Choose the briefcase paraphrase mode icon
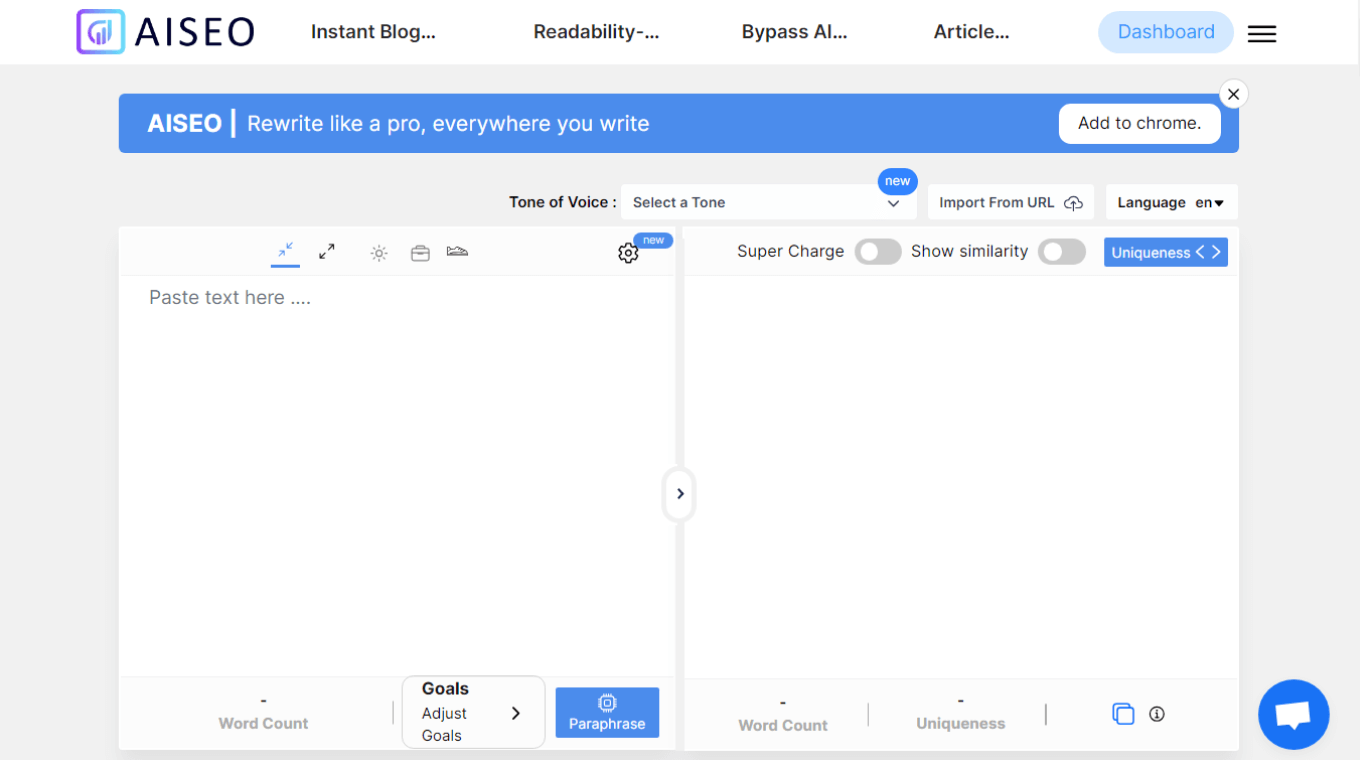Screen dimensions: 1360x760 click(420, 253)
